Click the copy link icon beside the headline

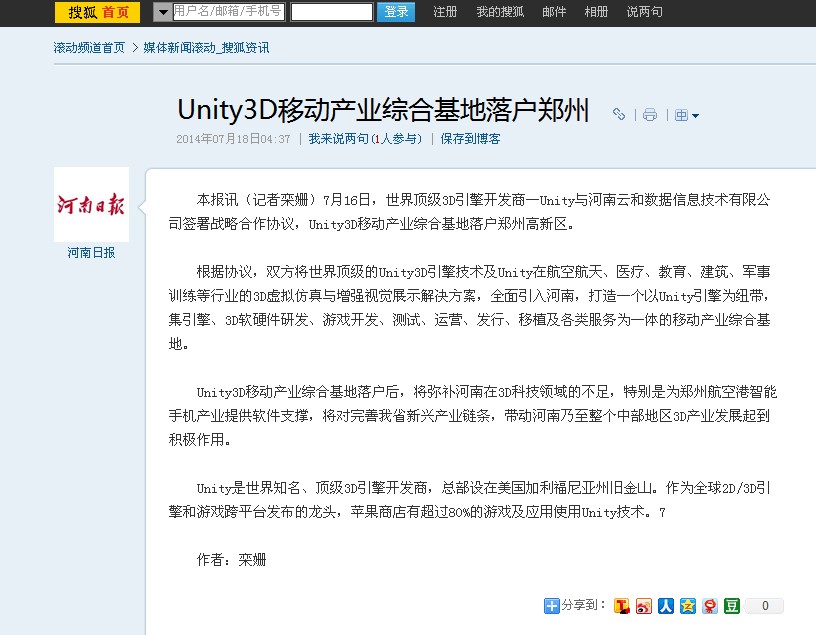(x=619, y=115)
